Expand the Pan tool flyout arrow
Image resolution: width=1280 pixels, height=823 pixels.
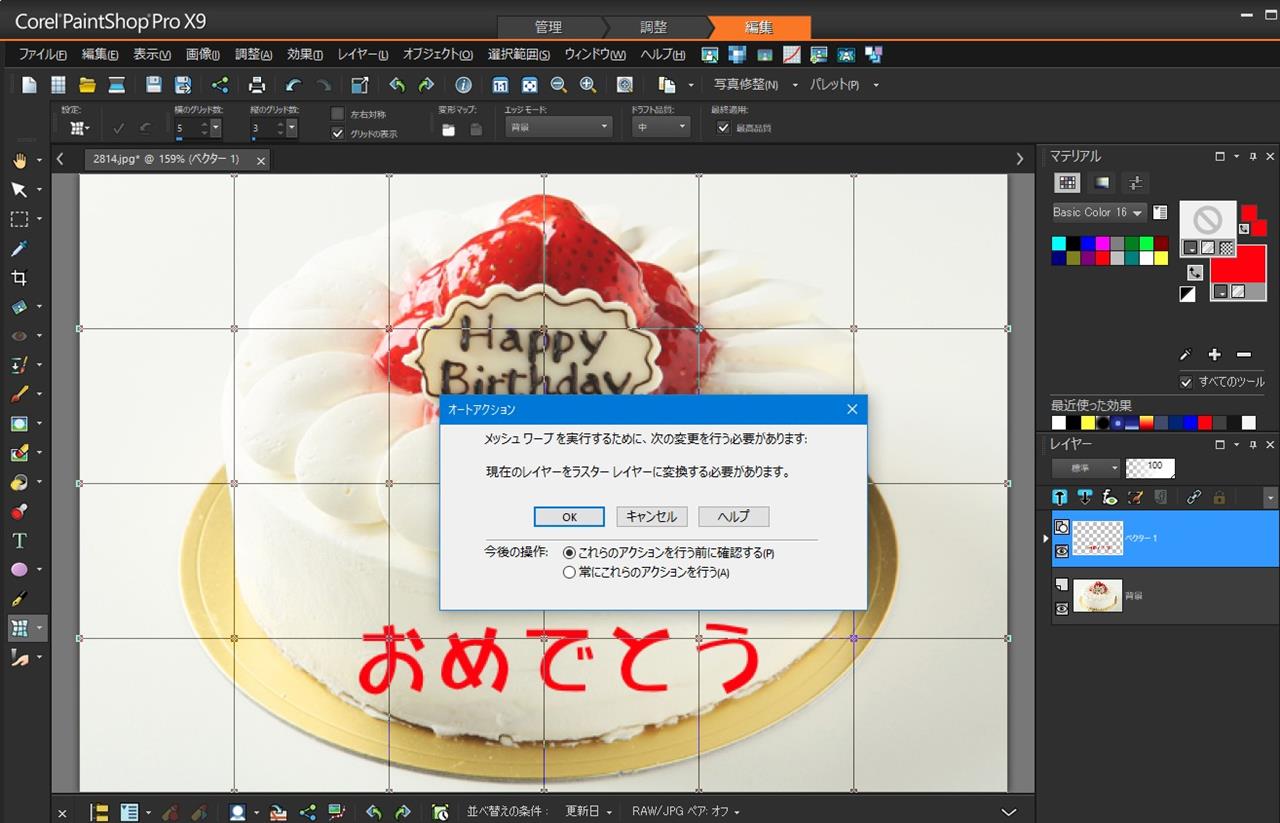pos(40,160)
